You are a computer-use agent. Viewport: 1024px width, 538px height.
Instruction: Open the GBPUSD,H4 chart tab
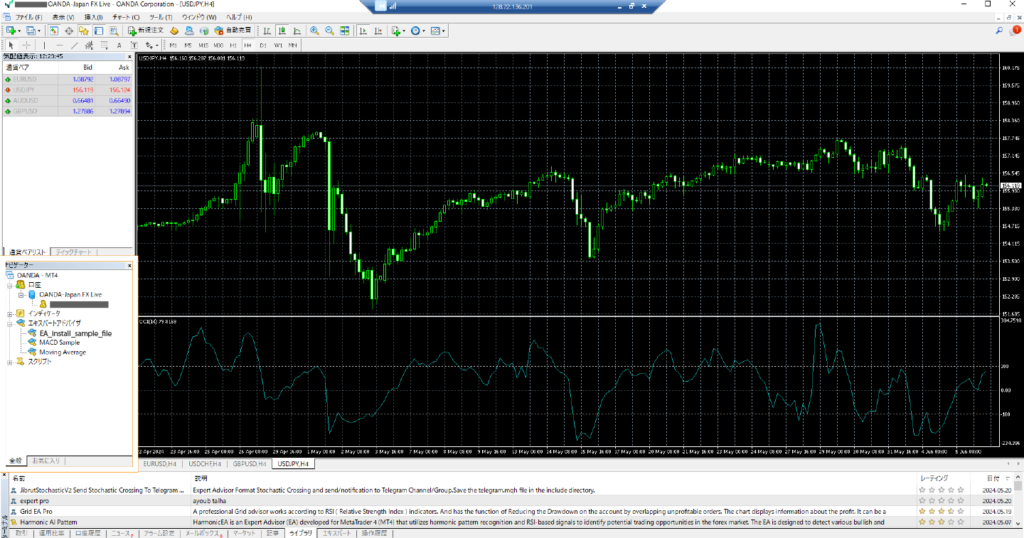(249, 464)
